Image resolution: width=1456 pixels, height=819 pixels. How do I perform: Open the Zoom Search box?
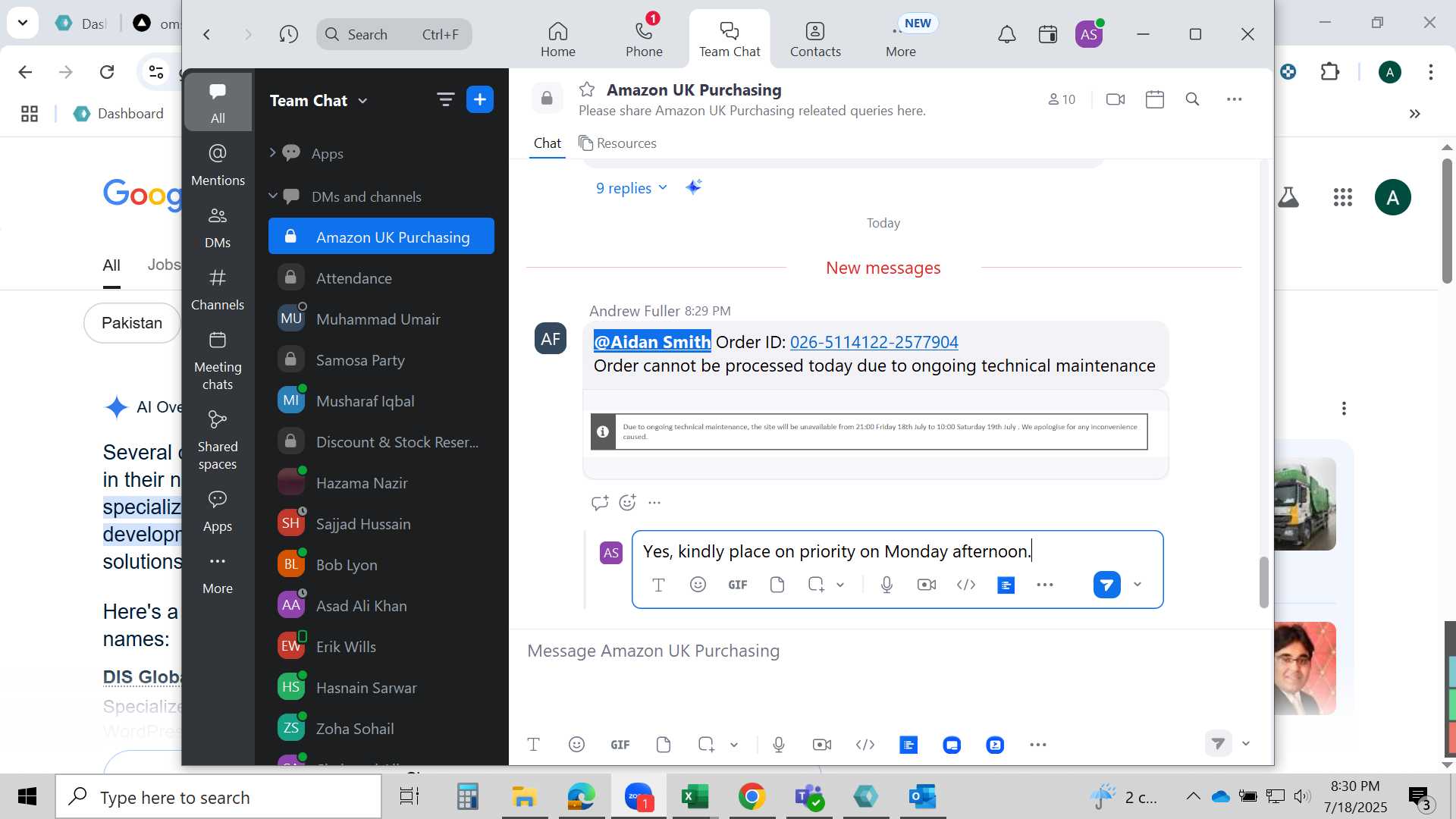click(394, 34)
